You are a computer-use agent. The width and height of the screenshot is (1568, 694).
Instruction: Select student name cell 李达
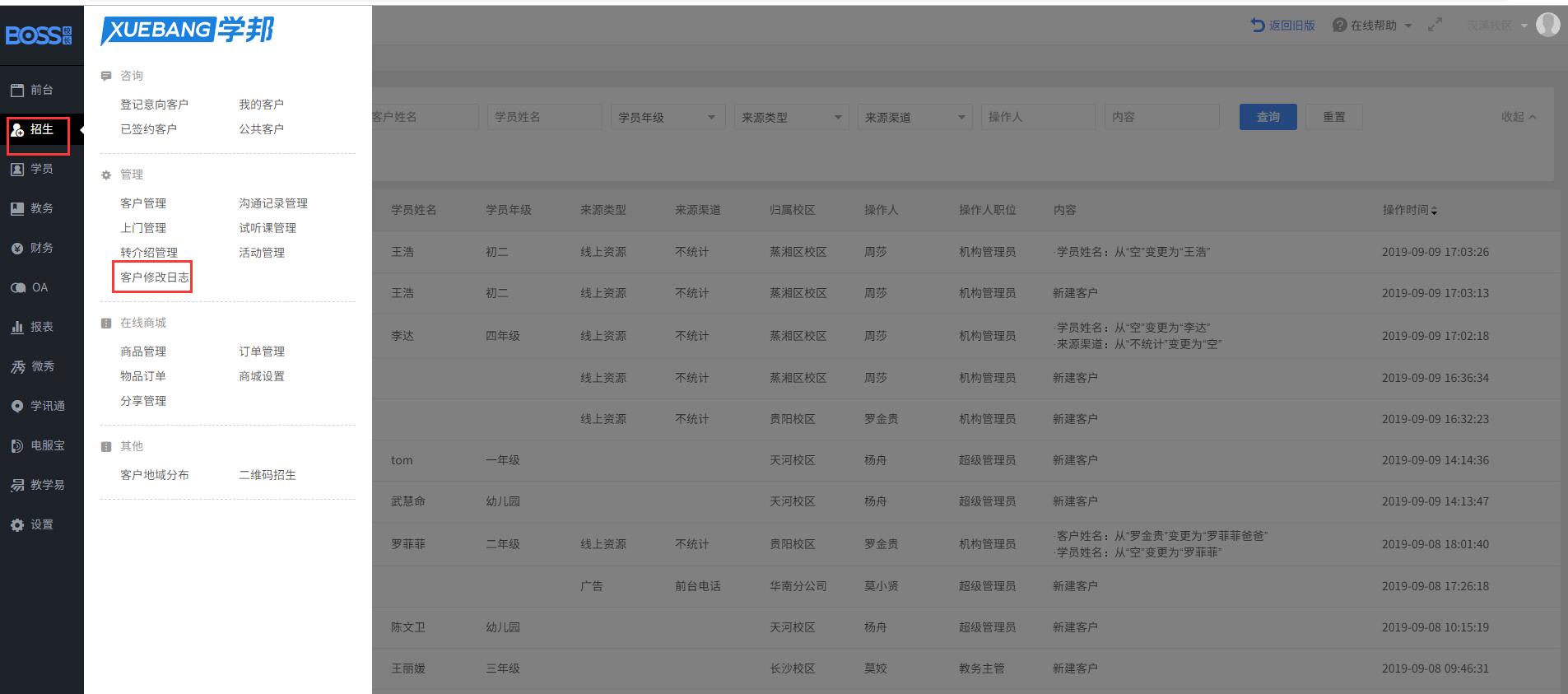[402, 336]
